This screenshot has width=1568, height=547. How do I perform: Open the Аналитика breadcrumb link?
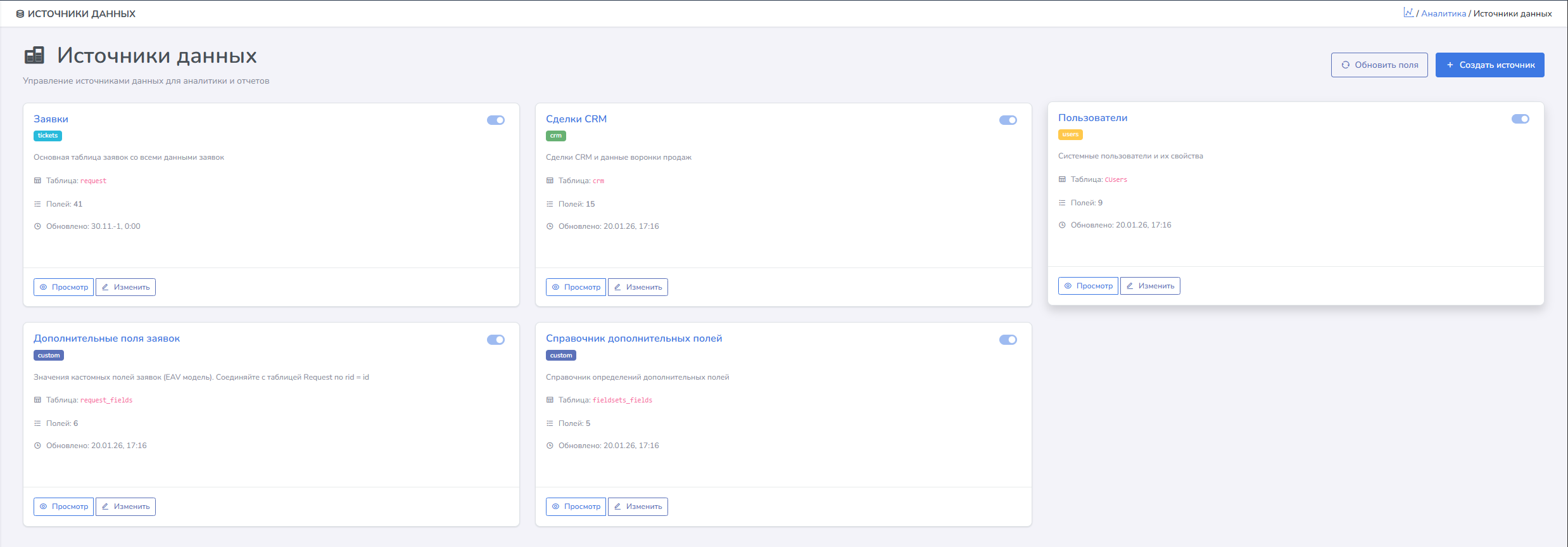[x=1443, y=13]
